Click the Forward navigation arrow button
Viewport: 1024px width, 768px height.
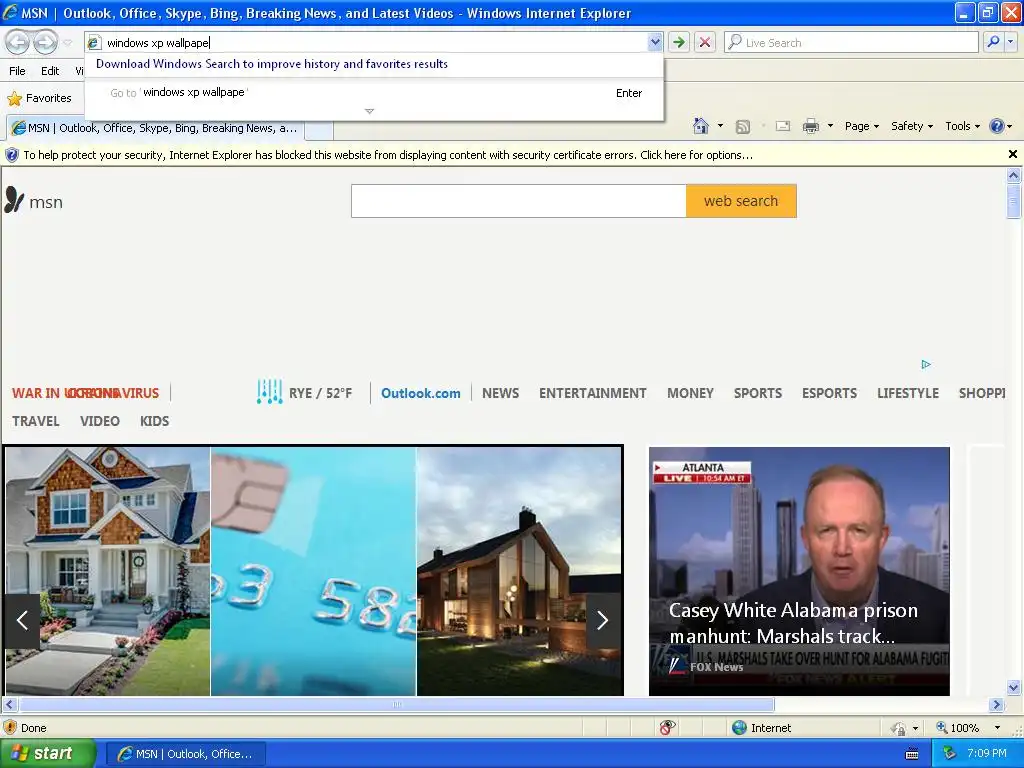45,42
